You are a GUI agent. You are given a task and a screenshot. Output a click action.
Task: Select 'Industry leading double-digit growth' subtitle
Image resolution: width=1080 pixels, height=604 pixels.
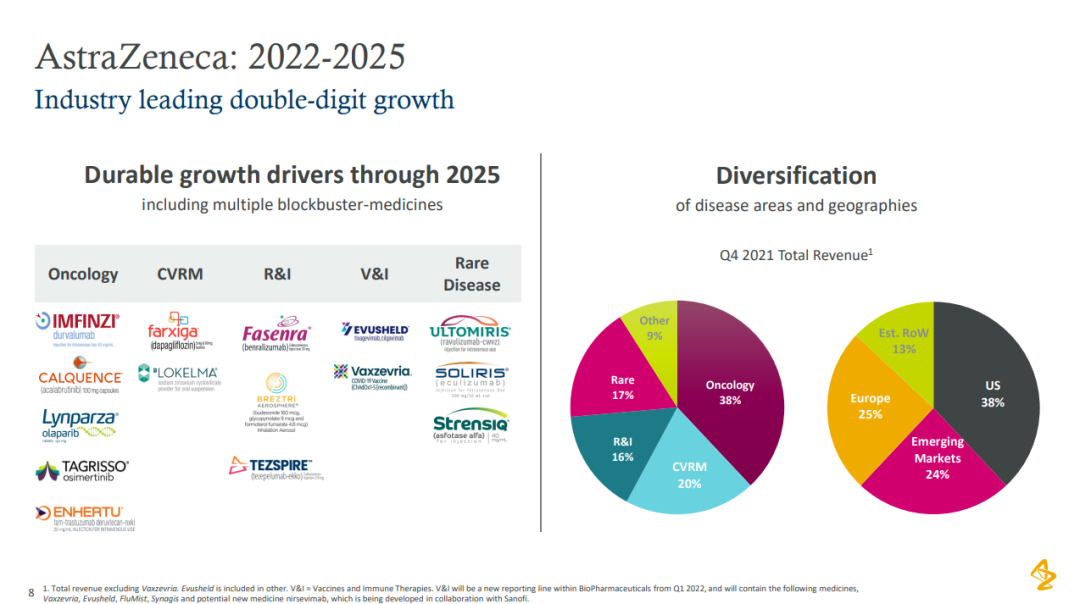pyautogui.click(x=245, y=100)
